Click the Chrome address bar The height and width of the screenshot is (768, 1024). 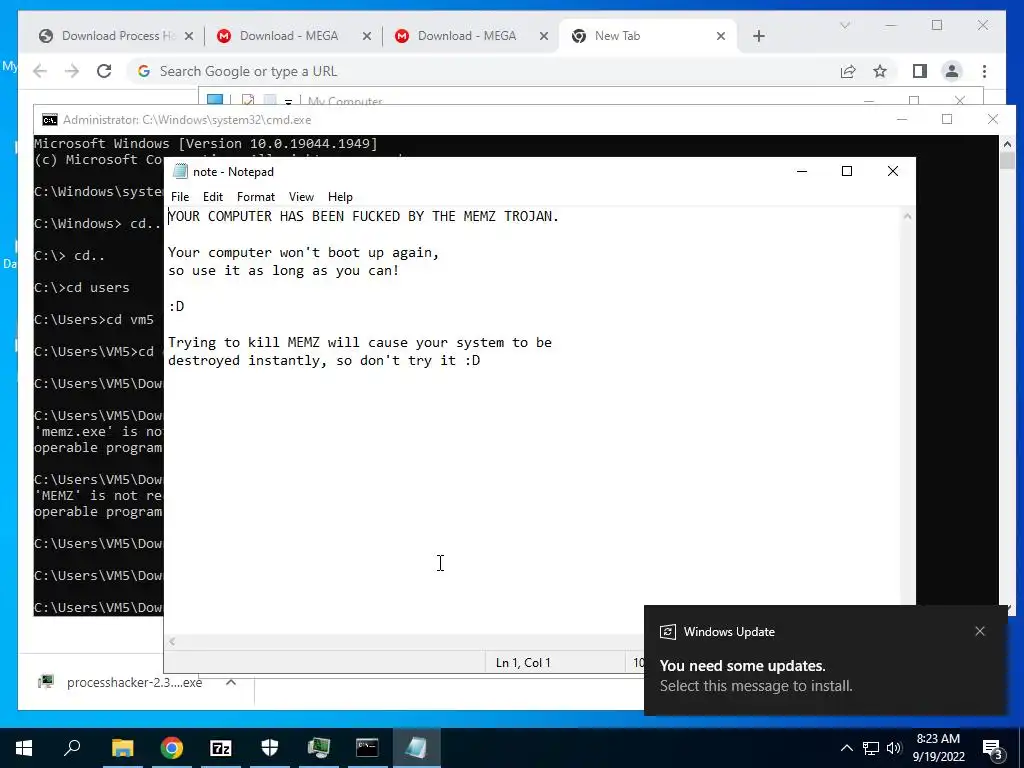pos(483,71)
